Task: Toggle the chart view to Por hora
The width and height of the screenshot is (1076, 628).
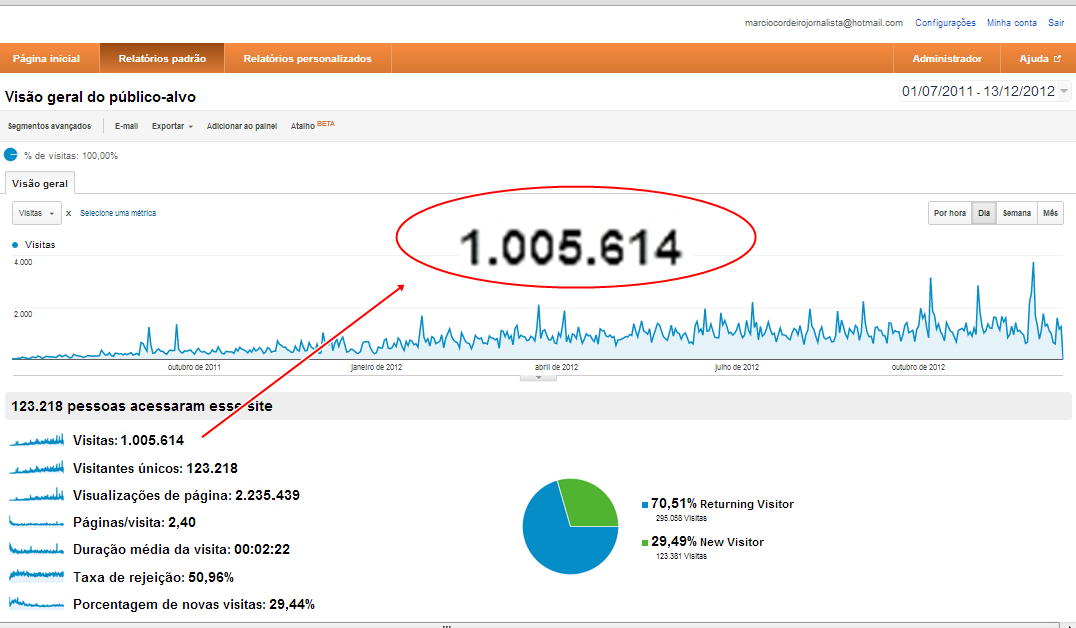Action: [x=949, y=213]
